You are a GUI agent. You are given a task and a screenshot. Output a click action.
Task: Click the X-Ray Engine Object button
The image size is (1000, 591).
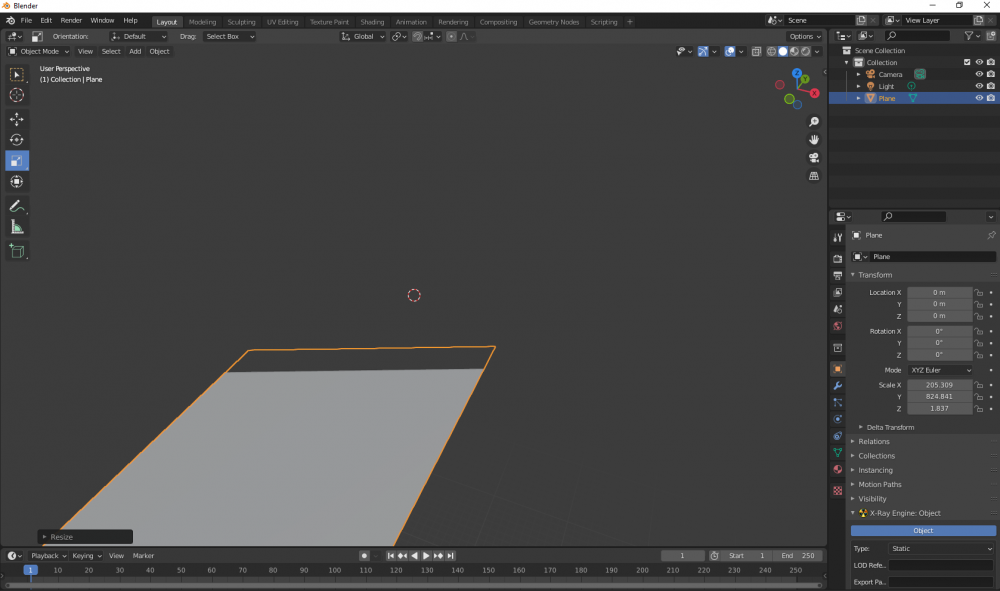click(923, 530)
